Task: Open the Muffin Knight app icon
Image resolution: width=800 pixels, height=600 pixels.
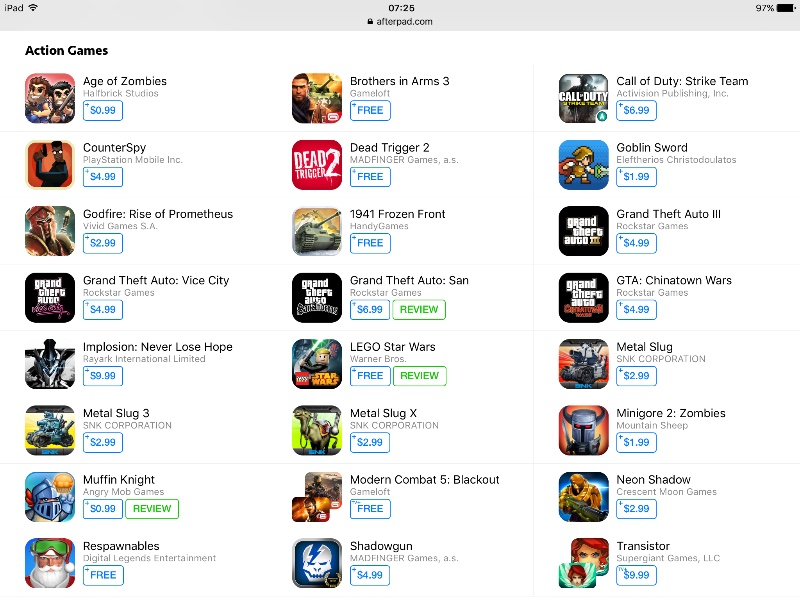Action: (x=50, y=497)
